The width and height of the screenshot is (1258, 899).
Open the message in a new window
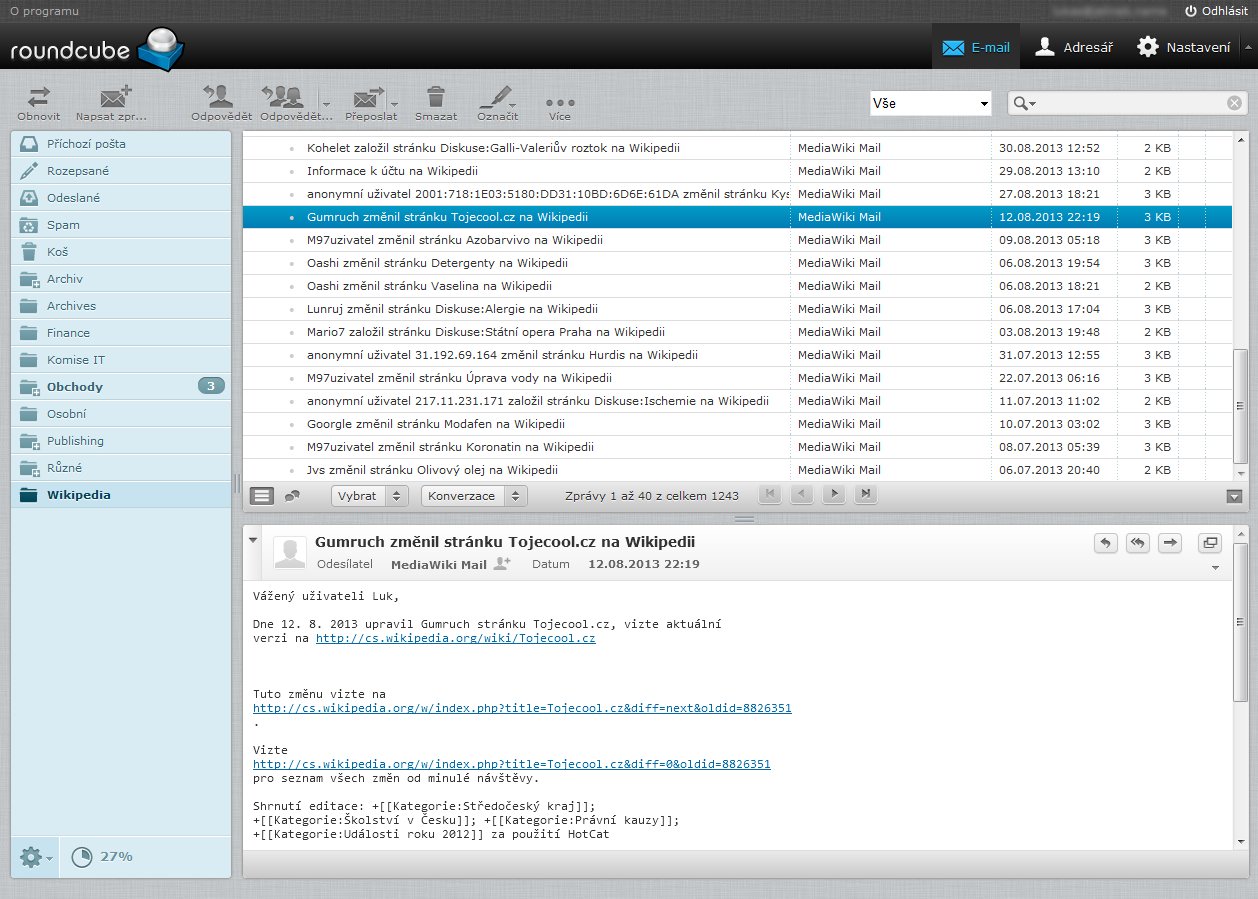tap(1210, 543)
